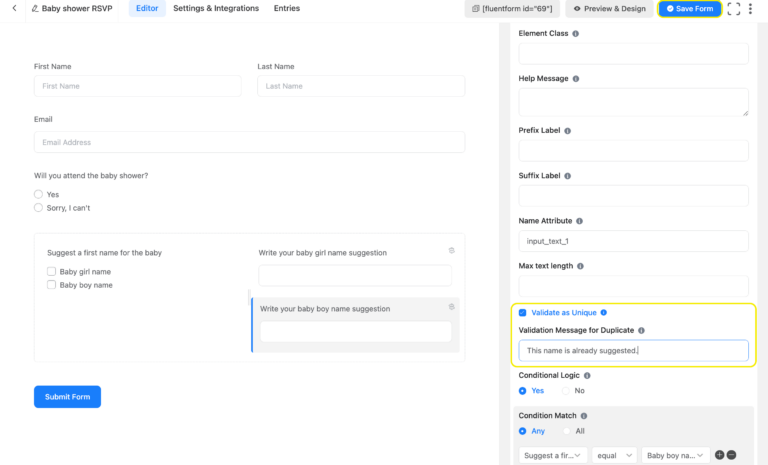Click the back arrow beside the form title
The height and width of the screenshot is (465, 768).
click(14, 9)
